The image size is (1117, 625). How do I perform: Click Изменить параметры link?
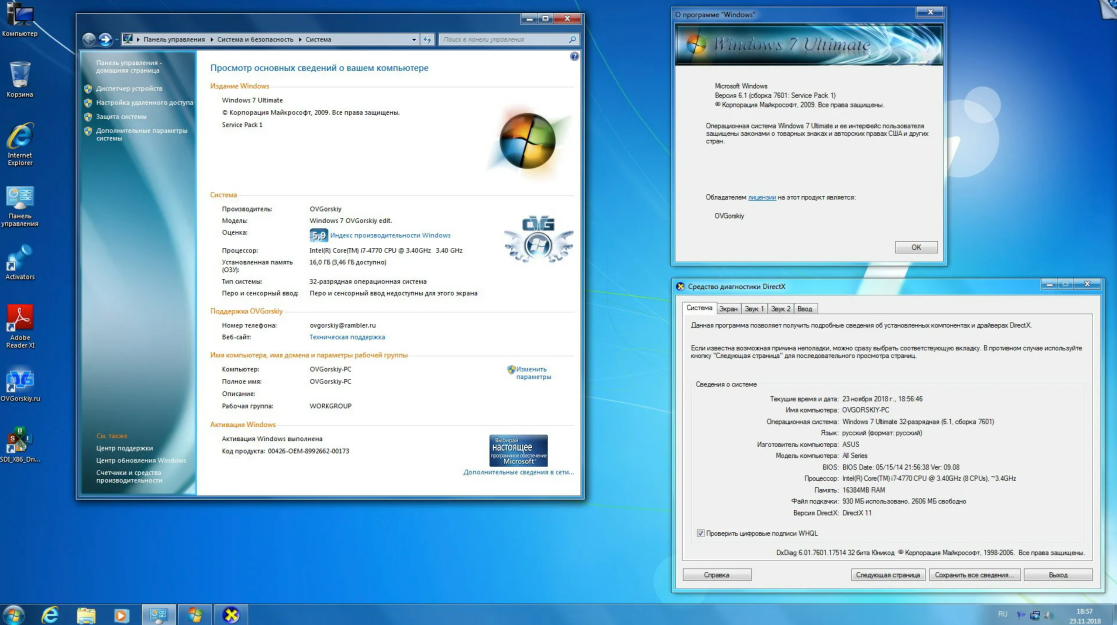tap(533, 373)
